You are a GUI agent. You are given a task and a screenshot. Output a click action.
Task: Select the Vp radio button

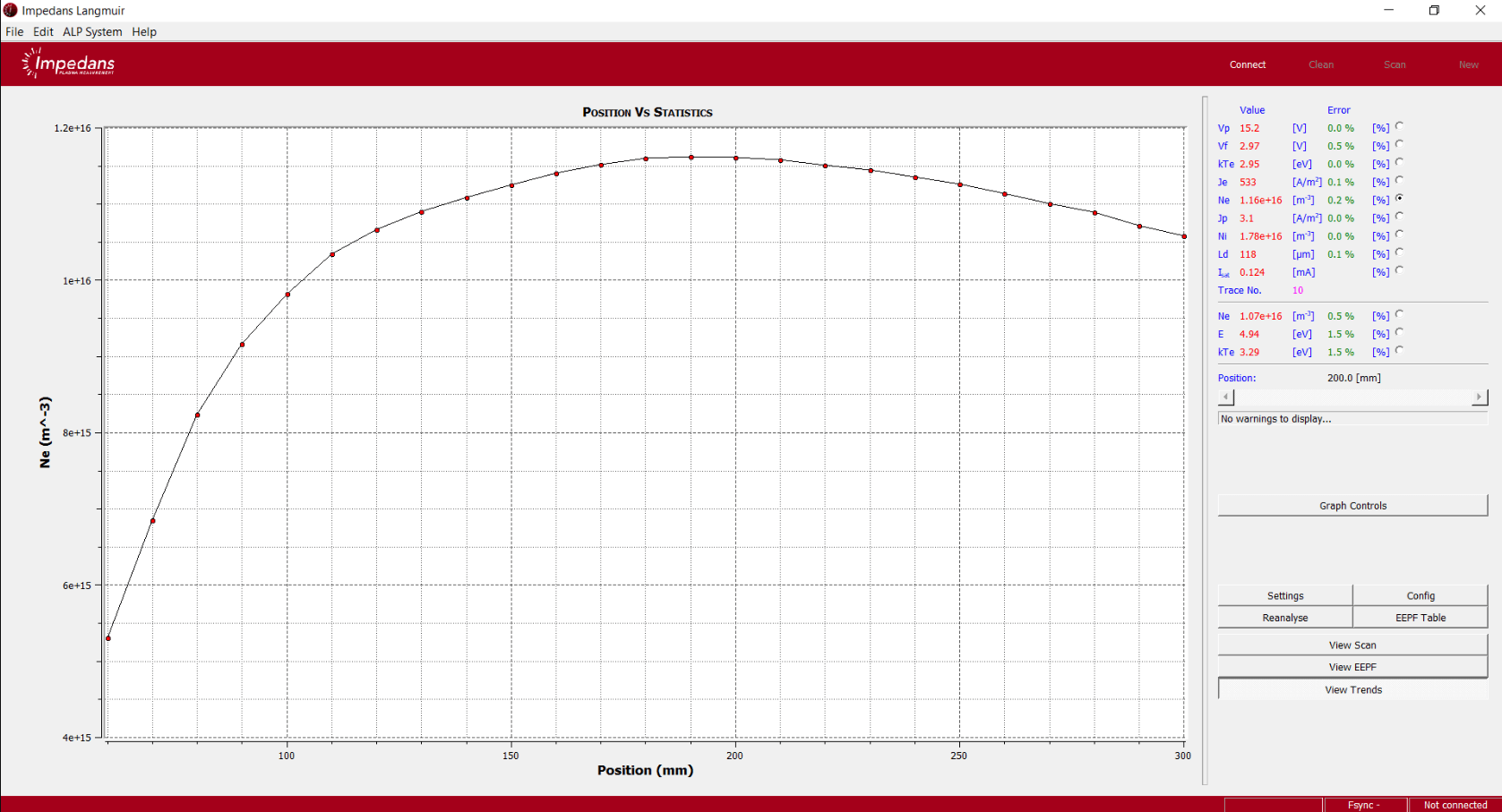click(x=1399, y=127)
